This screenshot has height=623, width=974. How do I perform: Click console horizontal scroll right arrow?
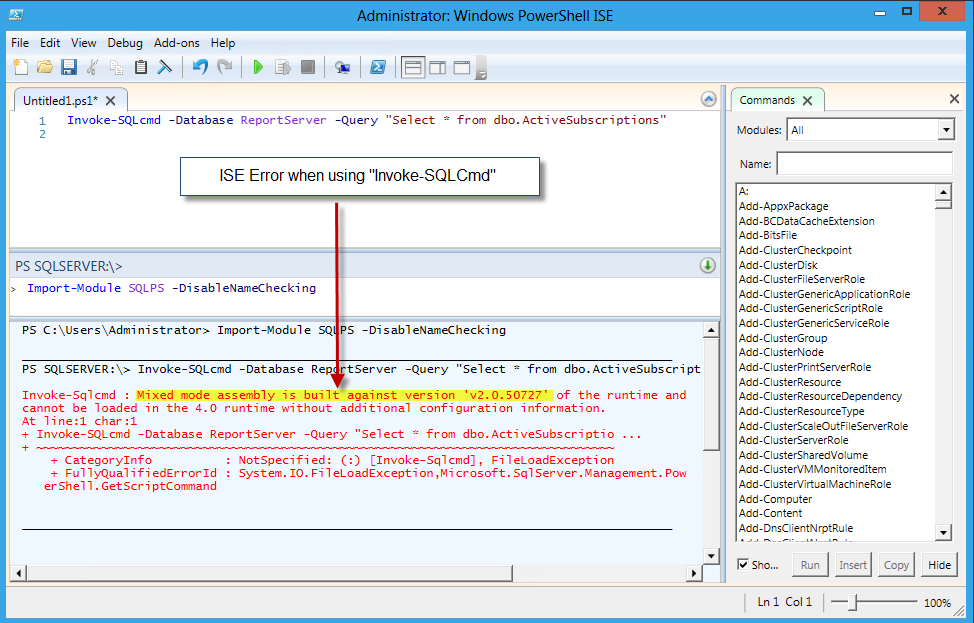point(694,573)
